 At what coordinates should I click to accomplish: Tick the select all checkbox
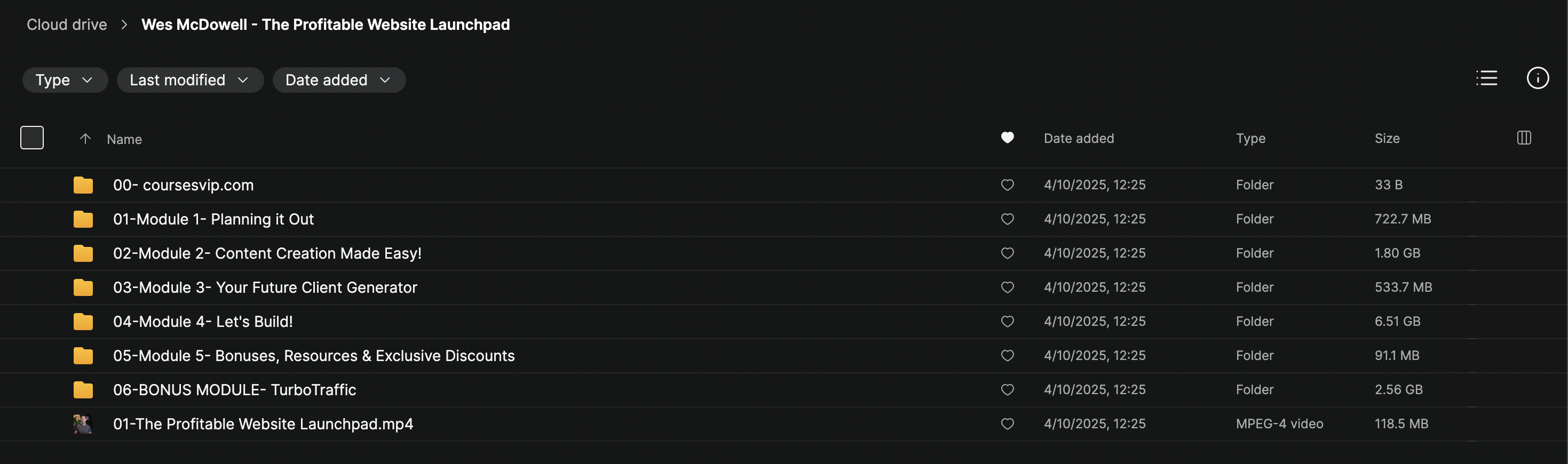coord(32,138)
